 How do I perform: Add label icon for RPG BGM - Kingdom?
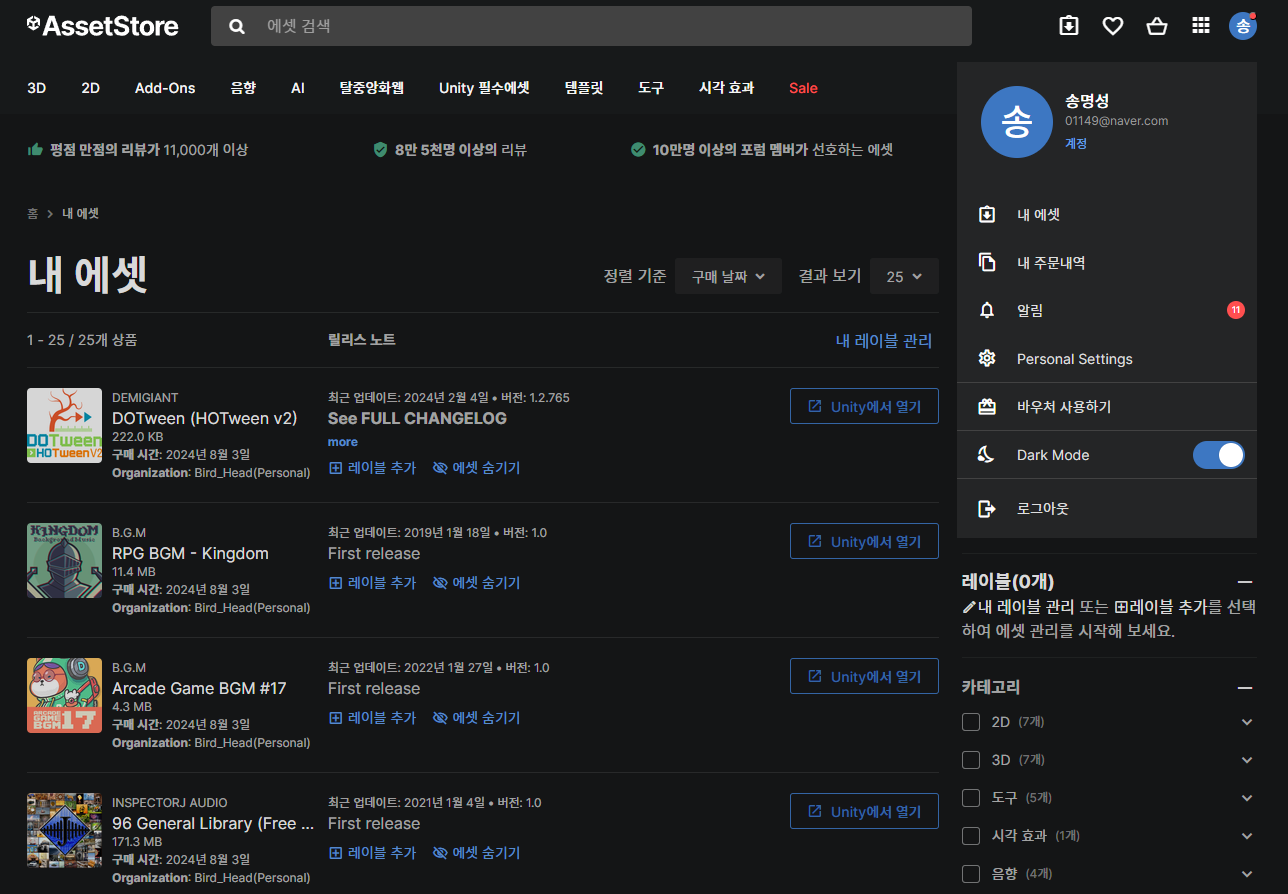tap(336, 583)
